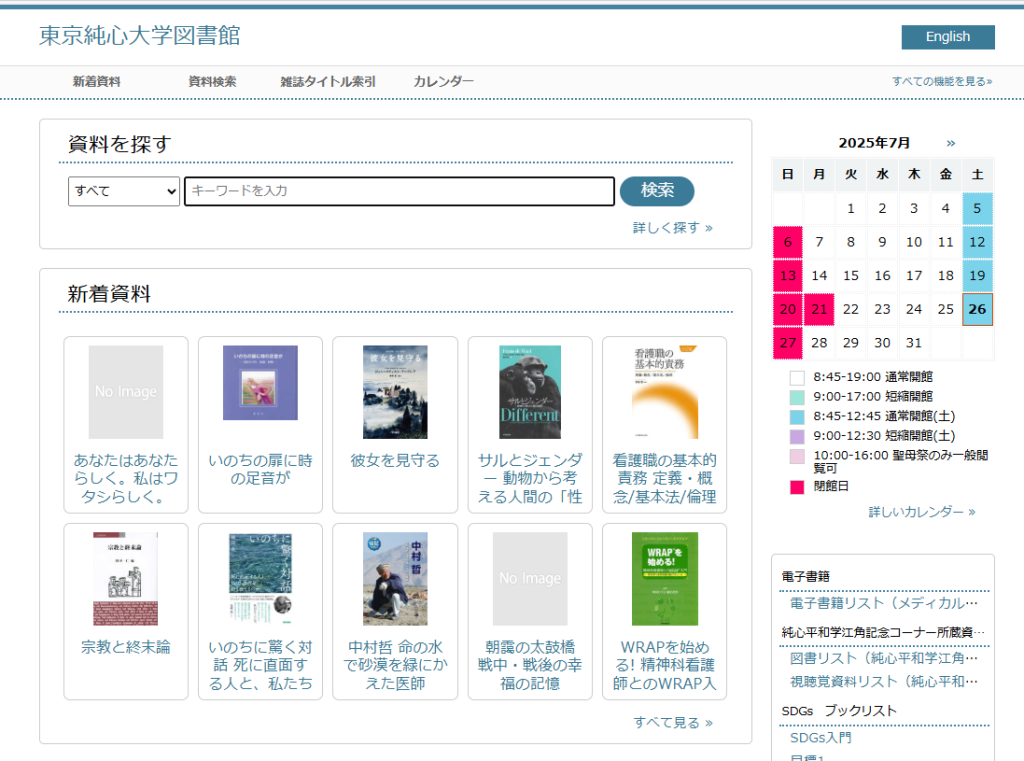Screen dimensions: 1024x761
Task: Select the 宗教と終末論 book cover
Action: click(x=125, y=579)
